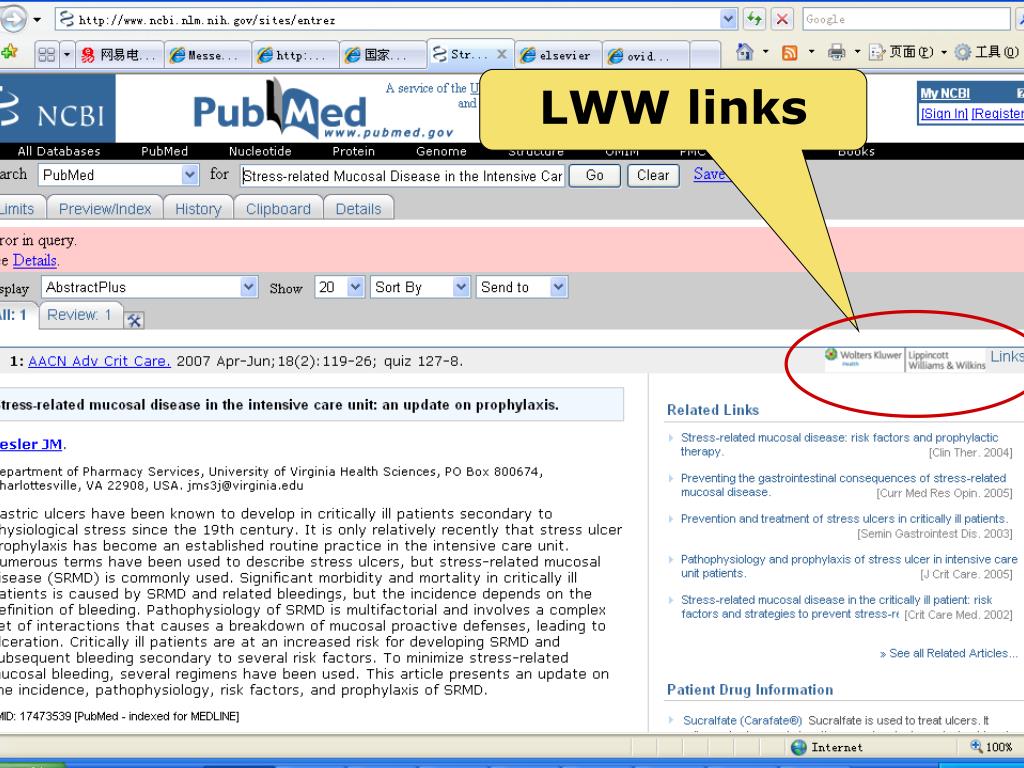Switch to the Messe... browser tab
This screenshot has width=1024, height=768.
click(208, 56)
